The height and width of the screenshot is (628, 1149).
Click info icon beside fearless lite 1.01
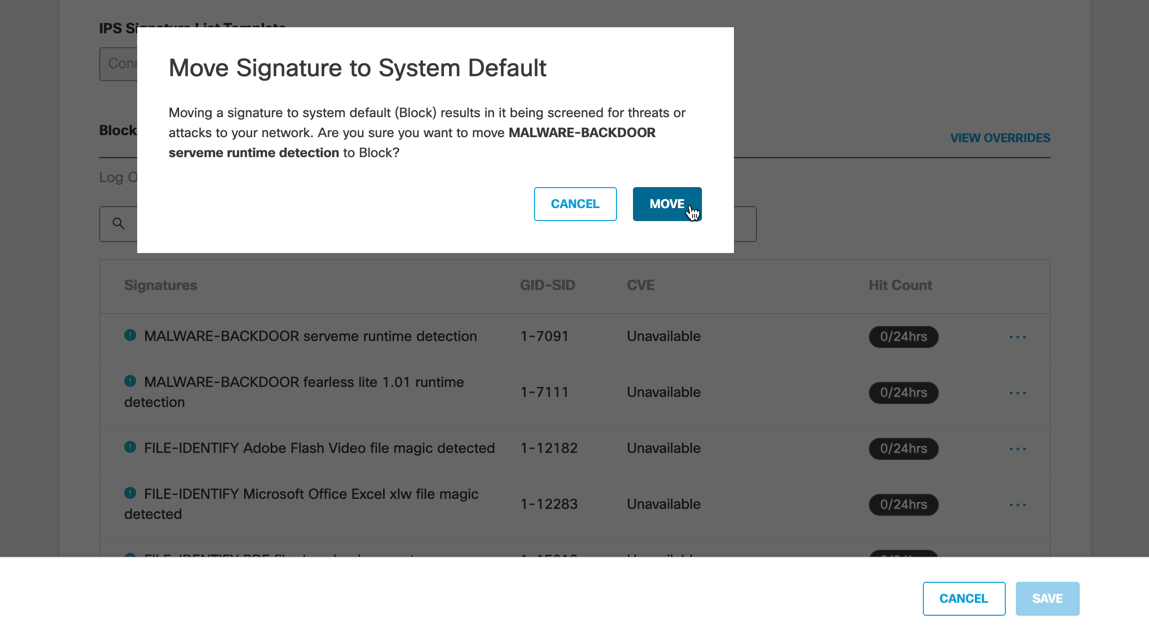click(x=130, y=381)
